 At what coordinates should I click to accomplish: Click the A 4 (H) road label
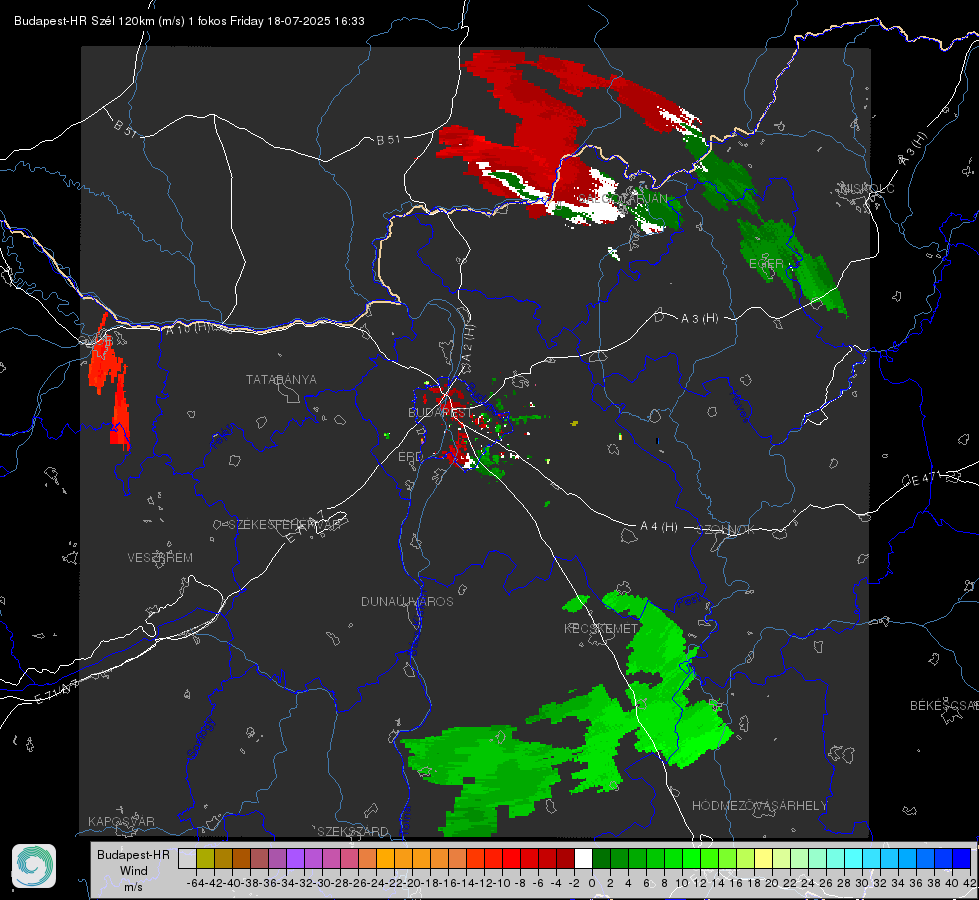(x=659, y=527)
